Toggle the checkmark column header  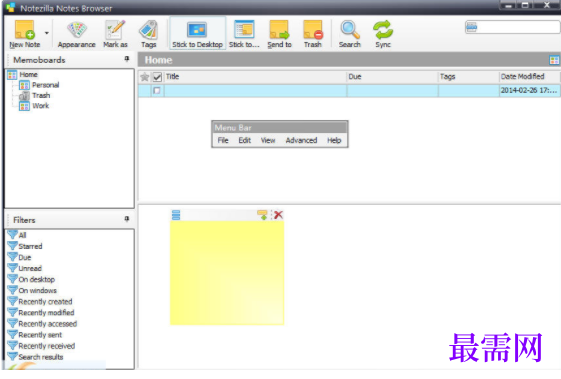[x=157, y=77]
